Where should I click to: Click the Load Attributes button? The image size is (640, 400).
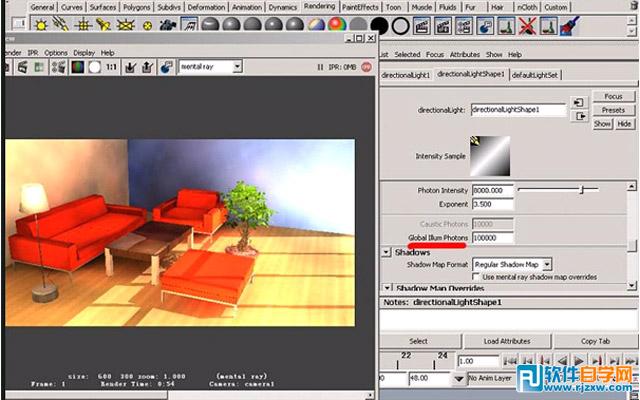[x=506, y=341]
